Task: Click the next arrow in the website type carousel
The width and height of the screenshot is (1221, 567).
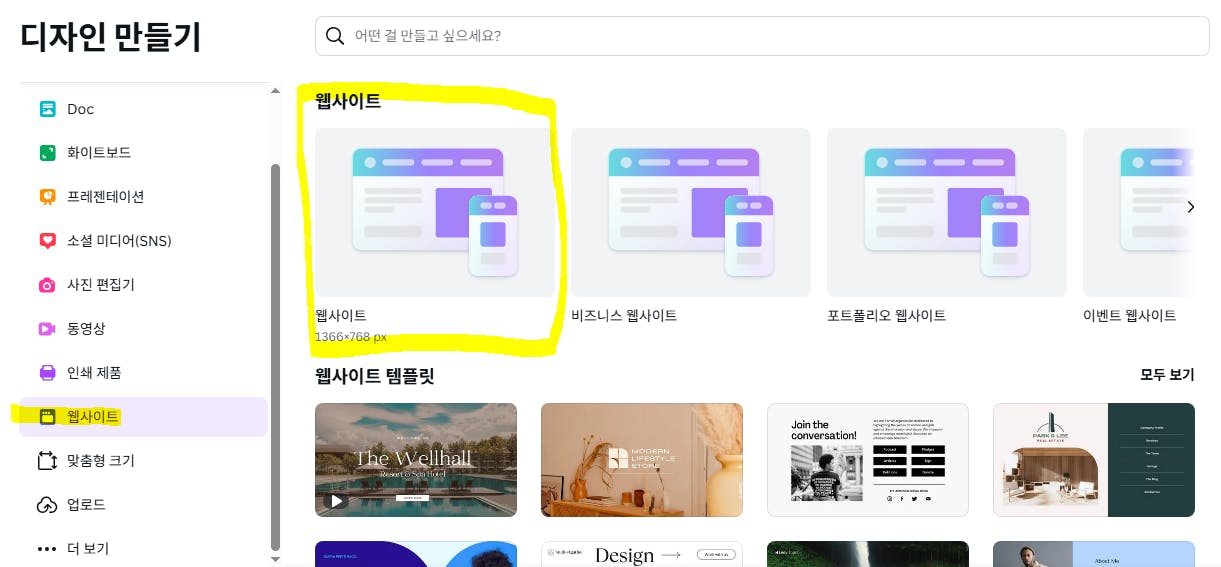Action: (1190, 207)
